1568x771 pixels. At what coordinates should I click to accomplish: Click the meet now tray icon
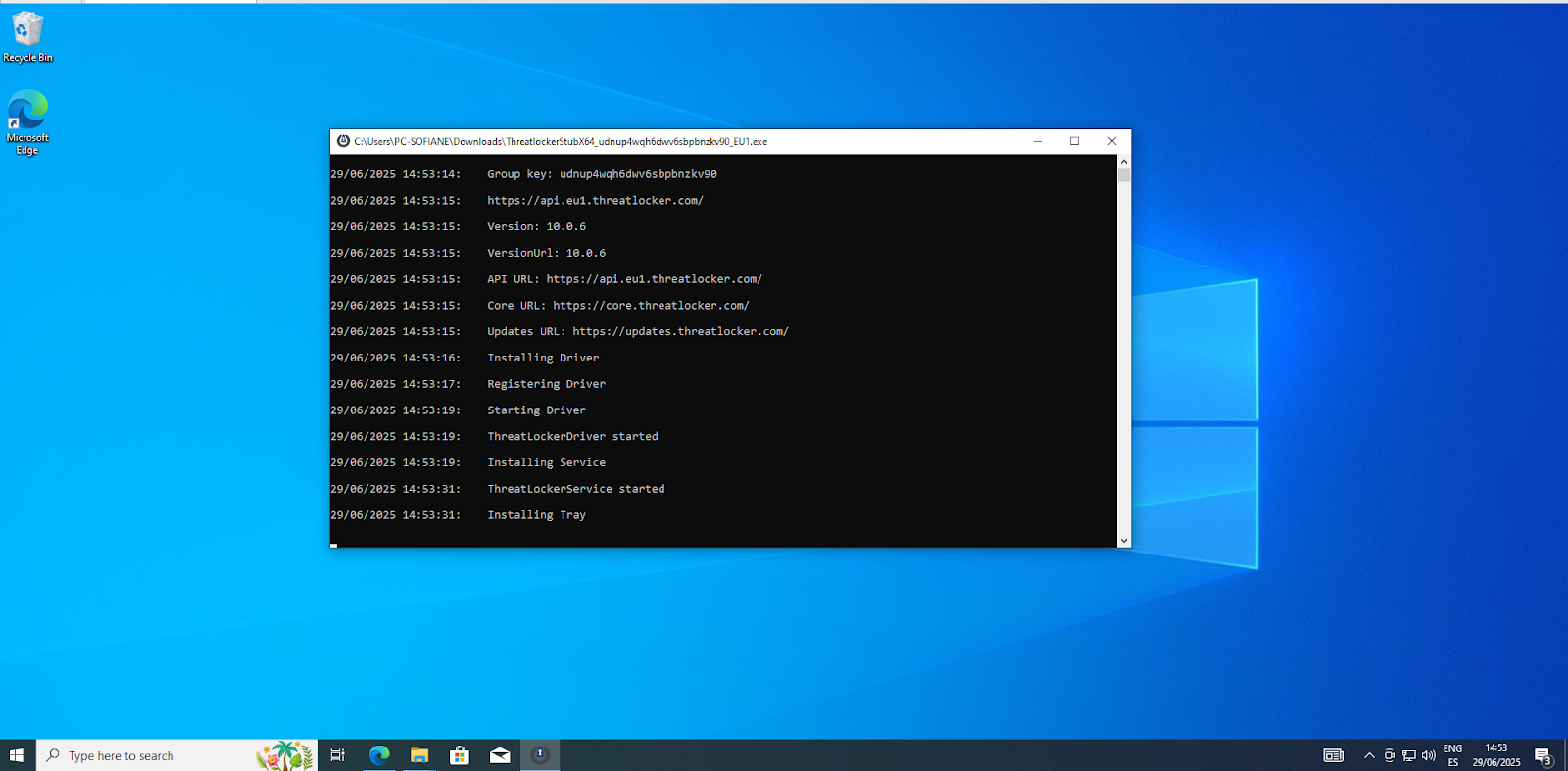[1390, 755]
